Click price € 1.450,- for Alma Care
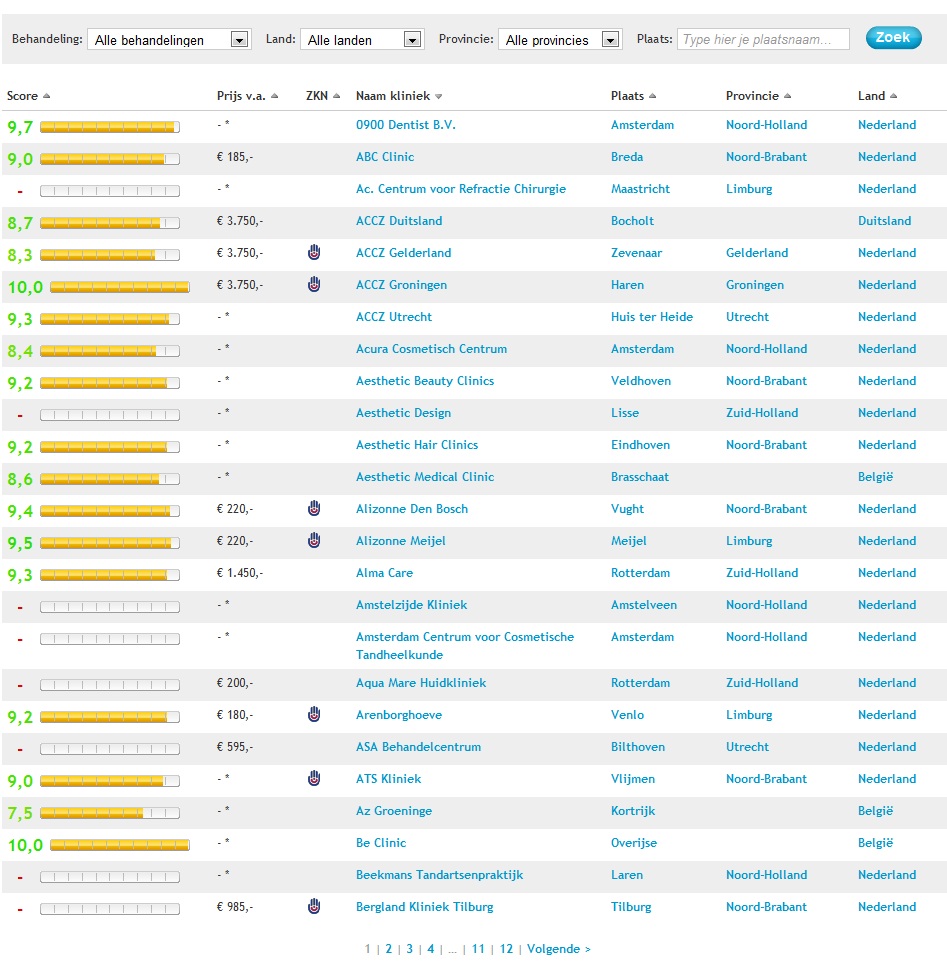Image resolution: width=947 pixels, height=965 pixels. tap(239, 573)
